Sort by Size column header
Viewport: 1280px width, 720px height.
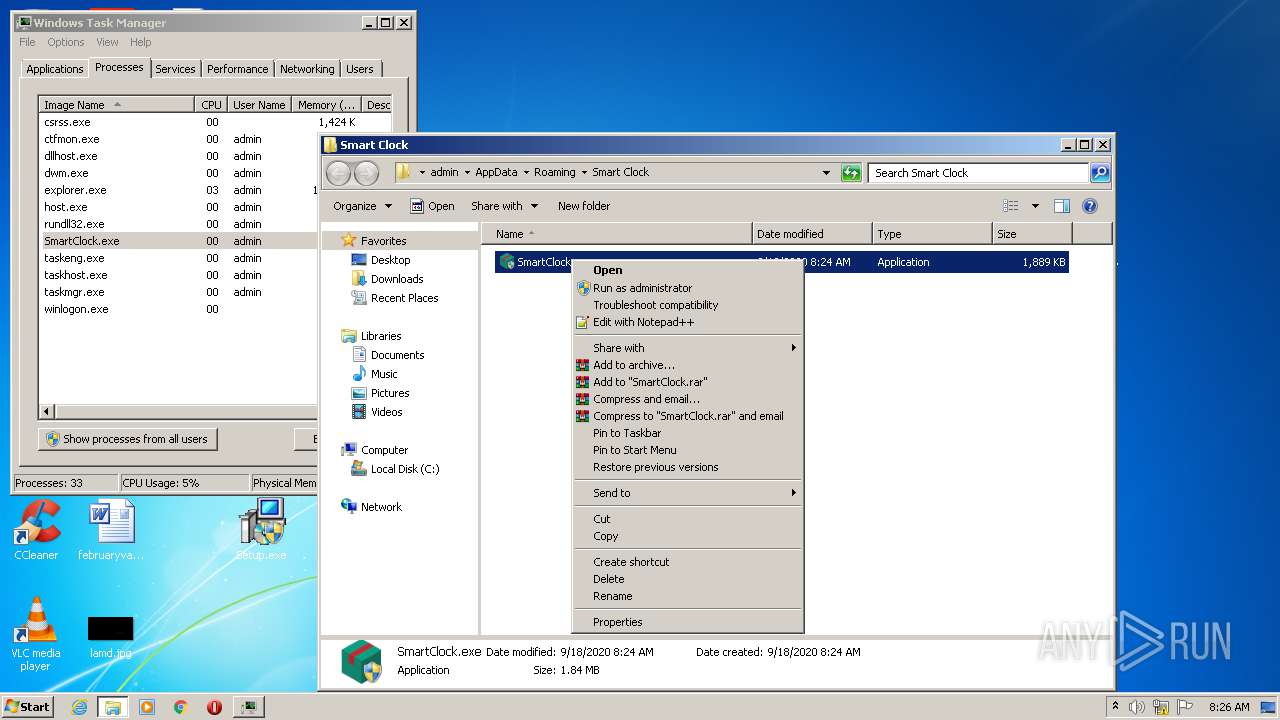1031,234
